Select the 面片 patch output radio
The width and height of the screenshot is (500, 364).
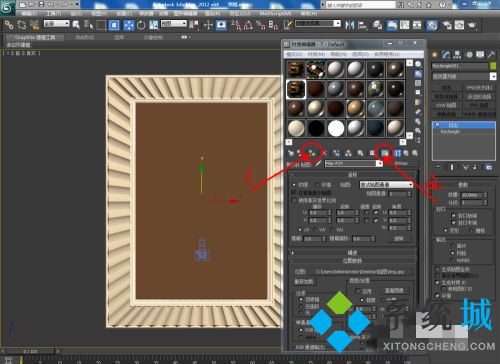[452, 246]
